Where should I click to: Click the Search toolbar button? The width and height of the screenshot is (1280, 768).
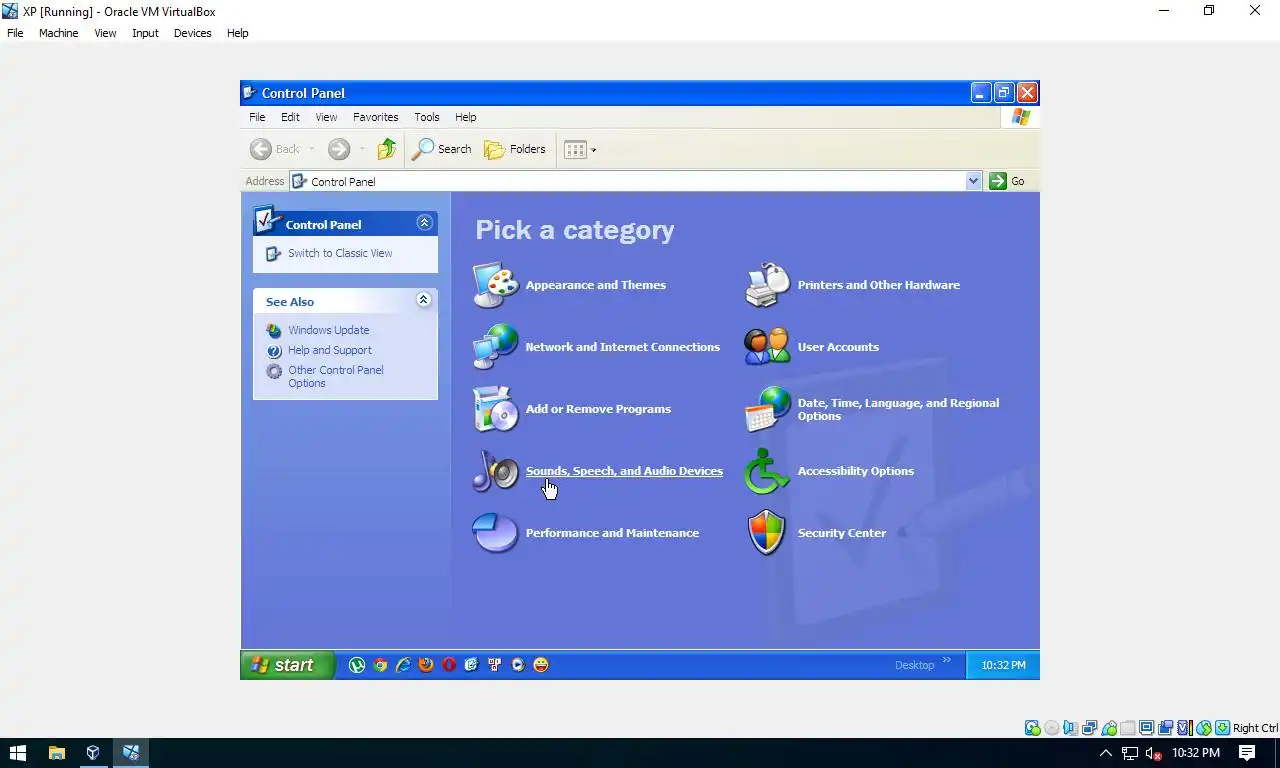[x=442, y=149]
